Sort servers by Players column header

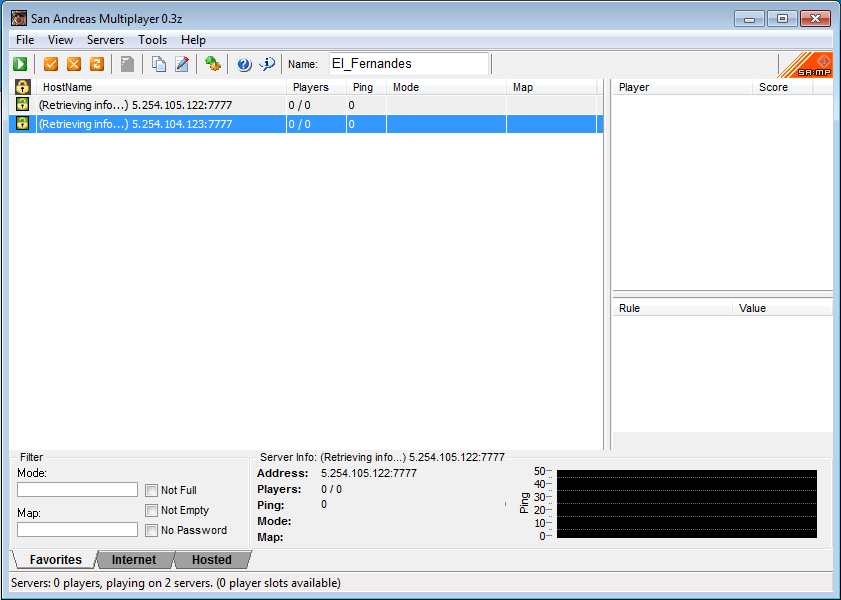tap(316, 87)
